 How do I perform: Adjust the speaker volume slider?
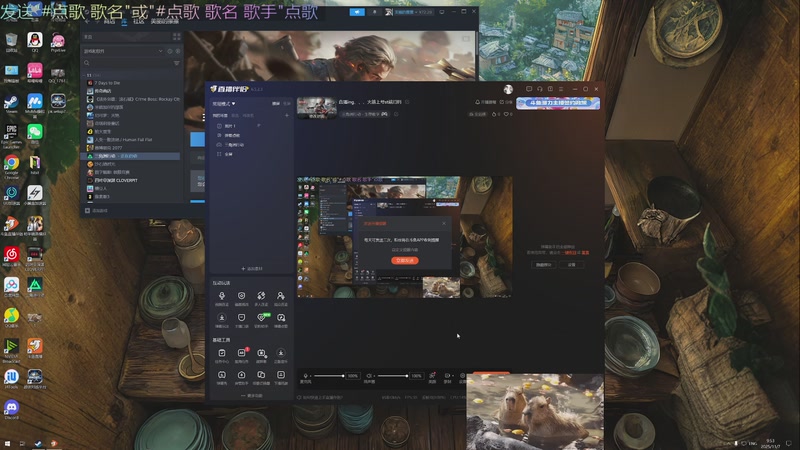point(393,376)
